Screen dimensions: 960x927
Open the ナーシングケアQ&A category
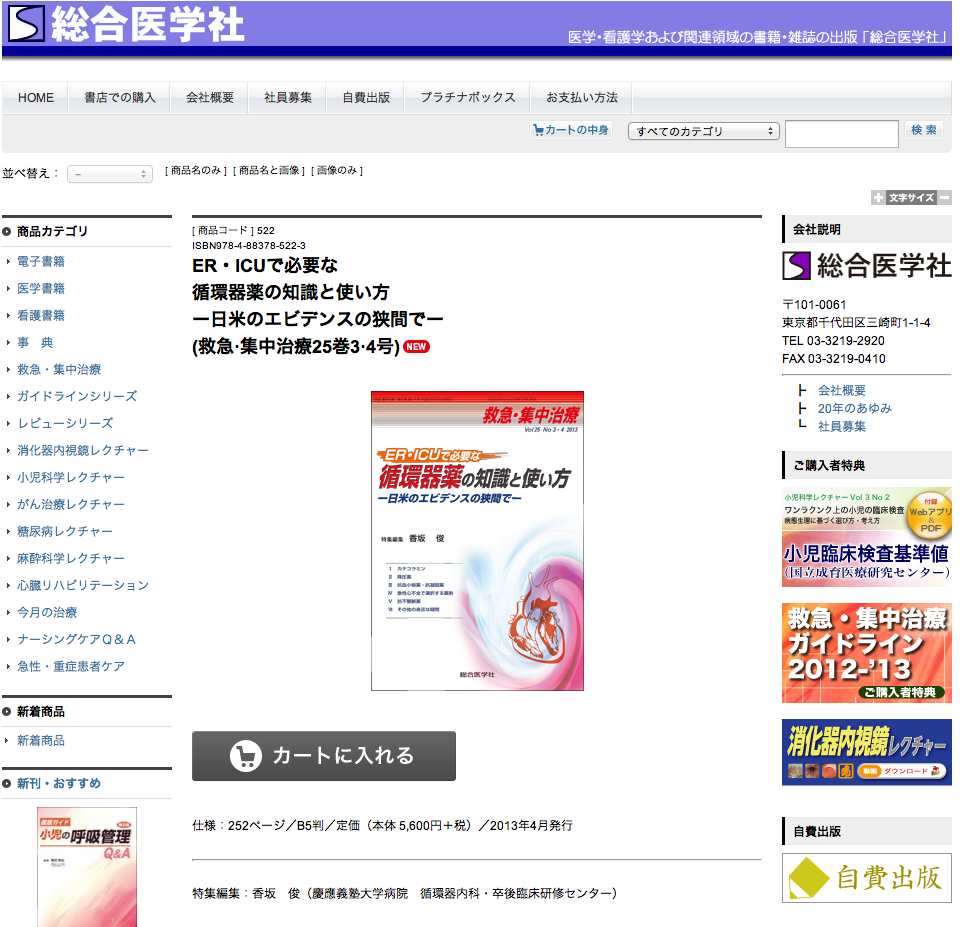[x=77, y=639]
